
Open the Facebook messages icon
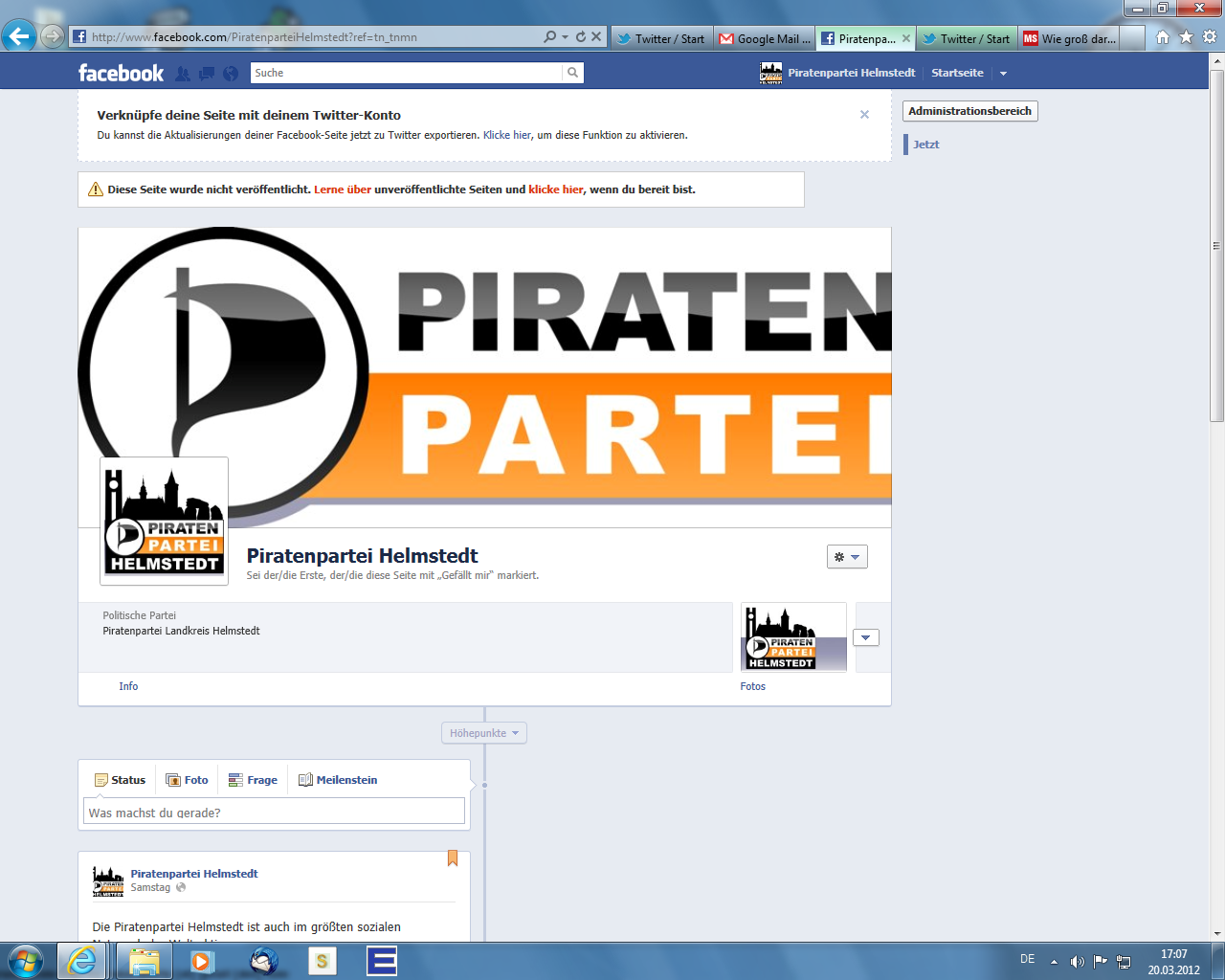[x=207, y=74]
